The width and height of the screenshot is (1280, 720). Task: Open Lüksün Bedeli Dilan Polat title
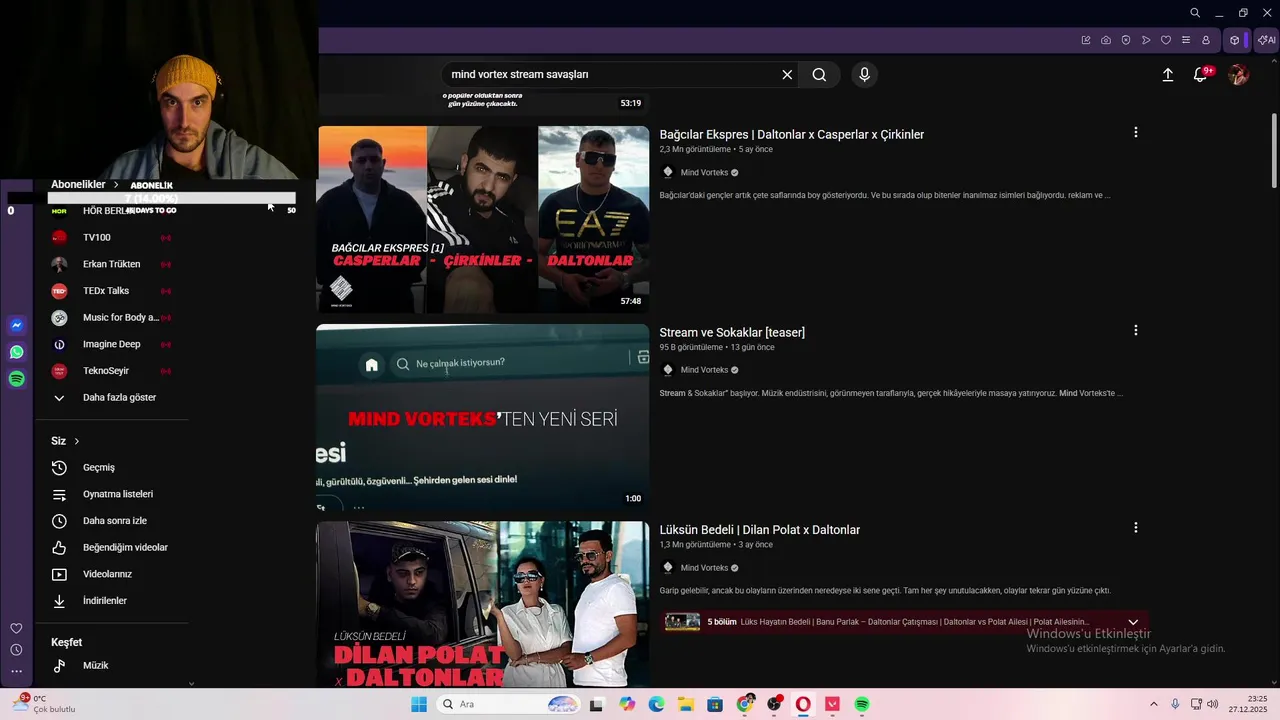click(x=759, y=530)
